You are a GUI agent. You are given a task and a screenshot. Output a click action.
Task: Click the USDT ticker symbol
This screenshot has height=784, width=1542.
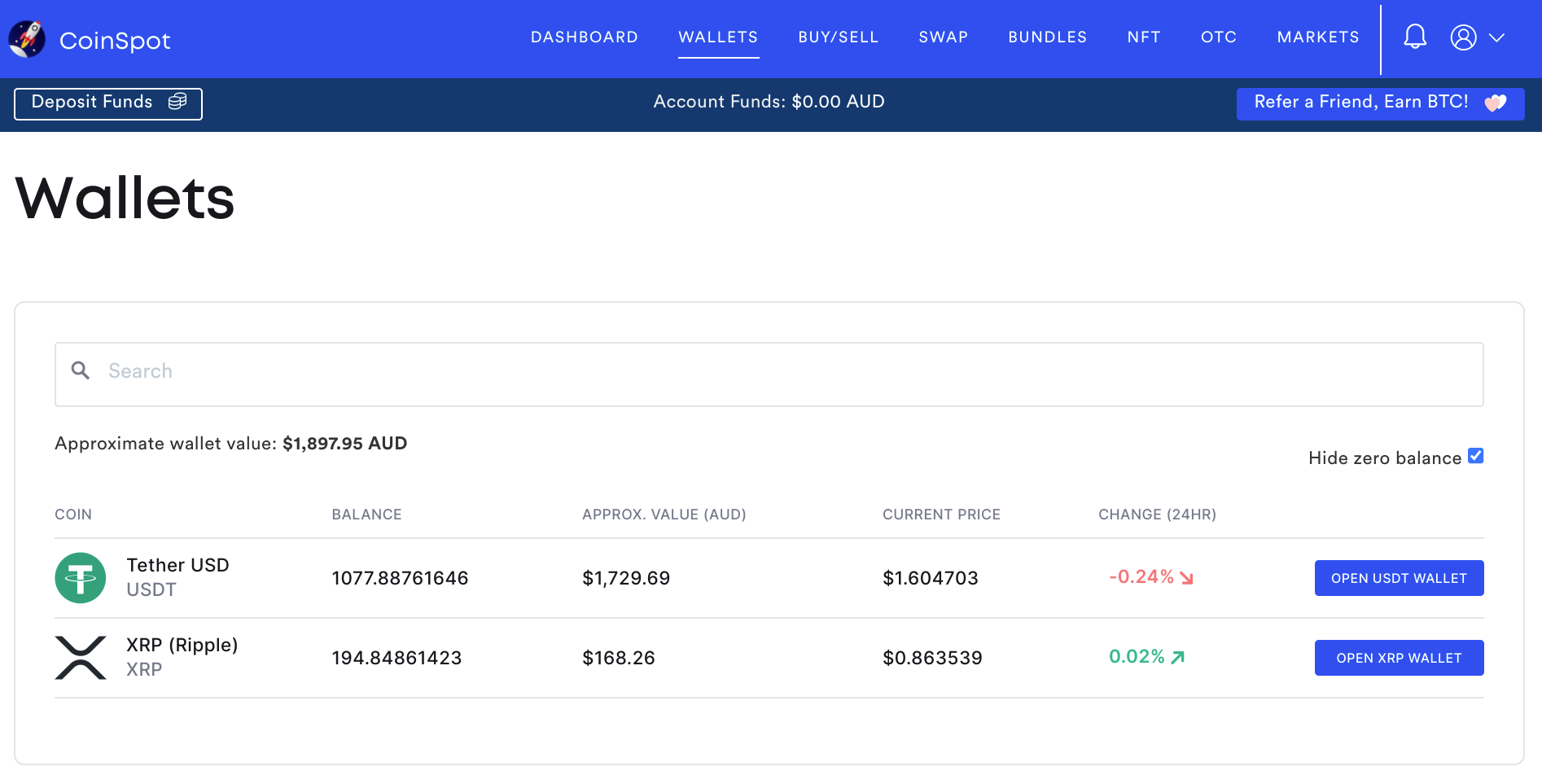[x=151, y=589]
